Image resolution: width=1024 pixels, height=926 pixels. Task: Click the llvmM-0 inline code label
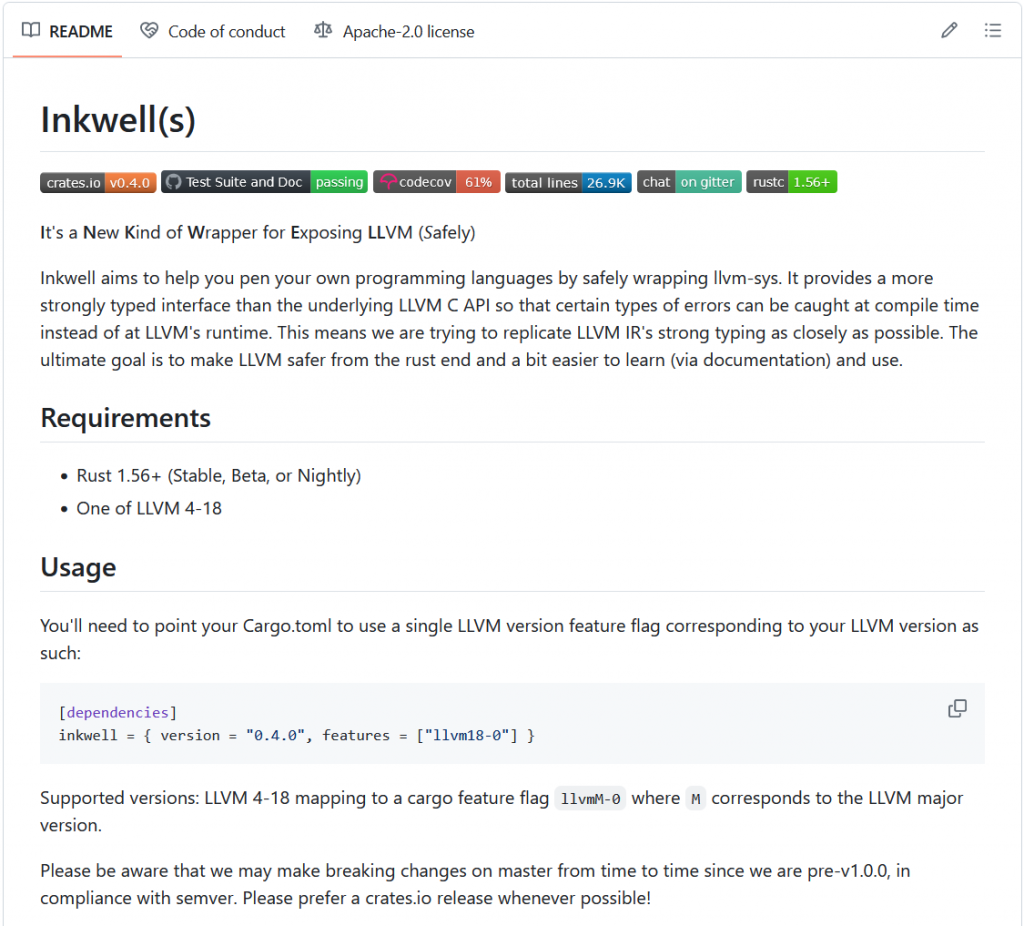click(590, 799)
